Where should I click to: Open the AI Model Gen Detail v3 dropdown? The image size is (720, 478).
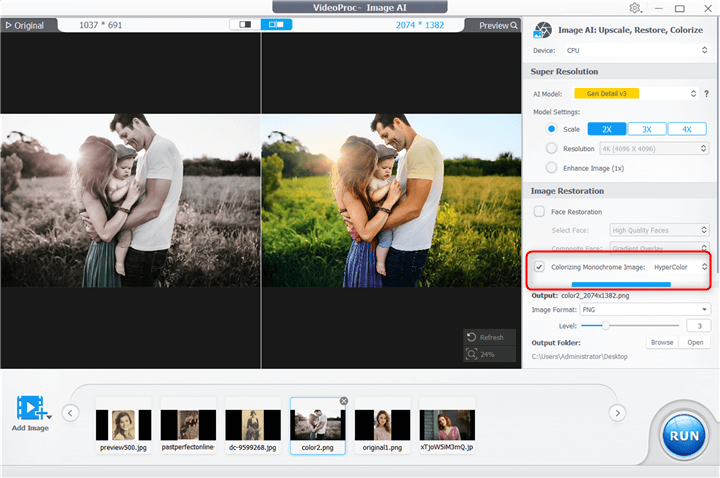[x=634, y=93]
